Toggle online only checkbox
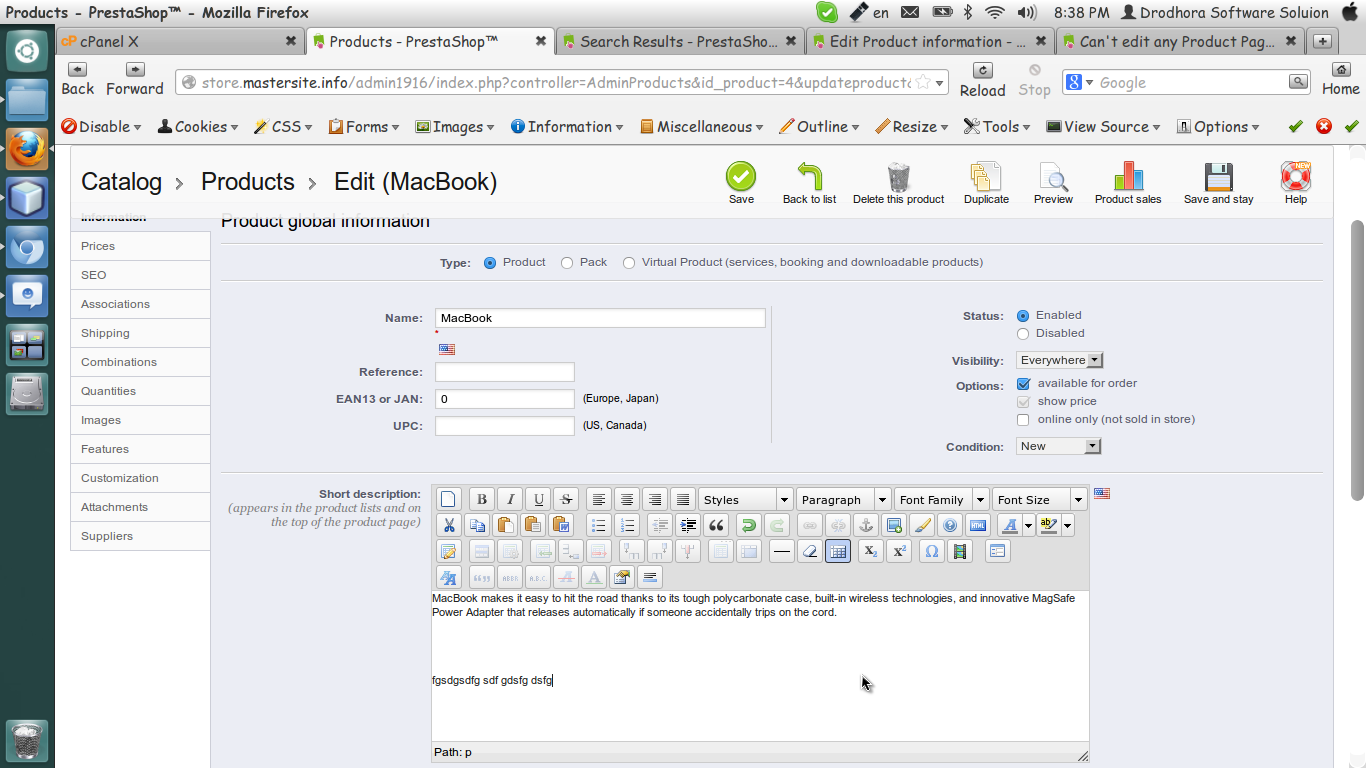 [1023, 420]
